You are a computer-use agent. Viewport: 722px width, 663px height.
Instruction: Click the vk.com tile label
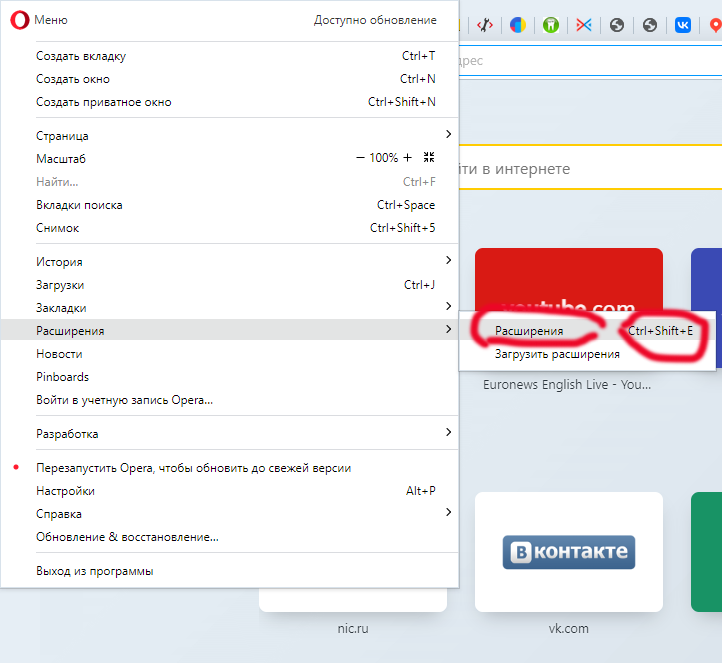pyautogui.click(x=568, y=628)
